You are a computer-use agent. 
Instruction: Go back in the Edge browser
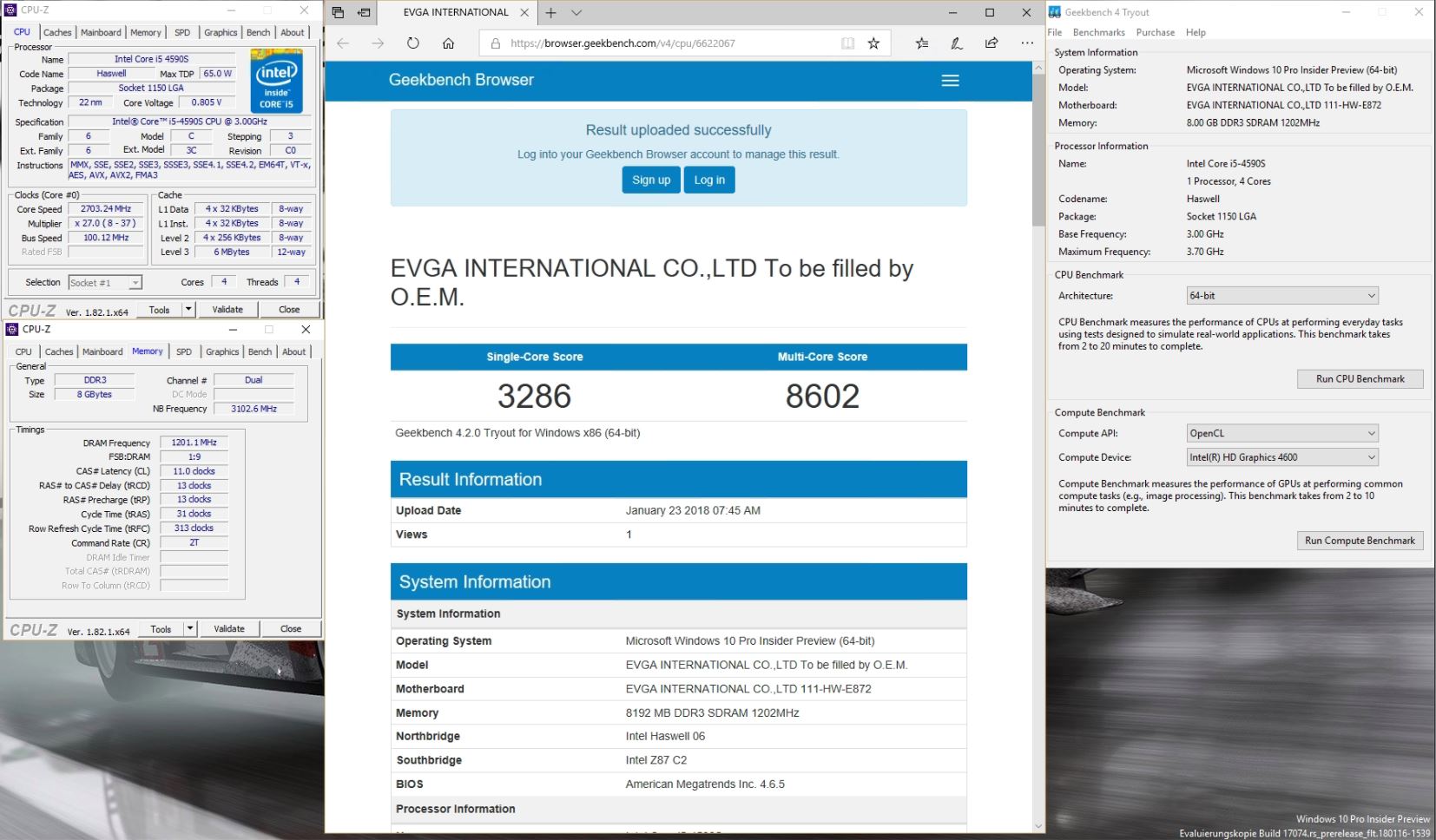[x=343, y=43]
